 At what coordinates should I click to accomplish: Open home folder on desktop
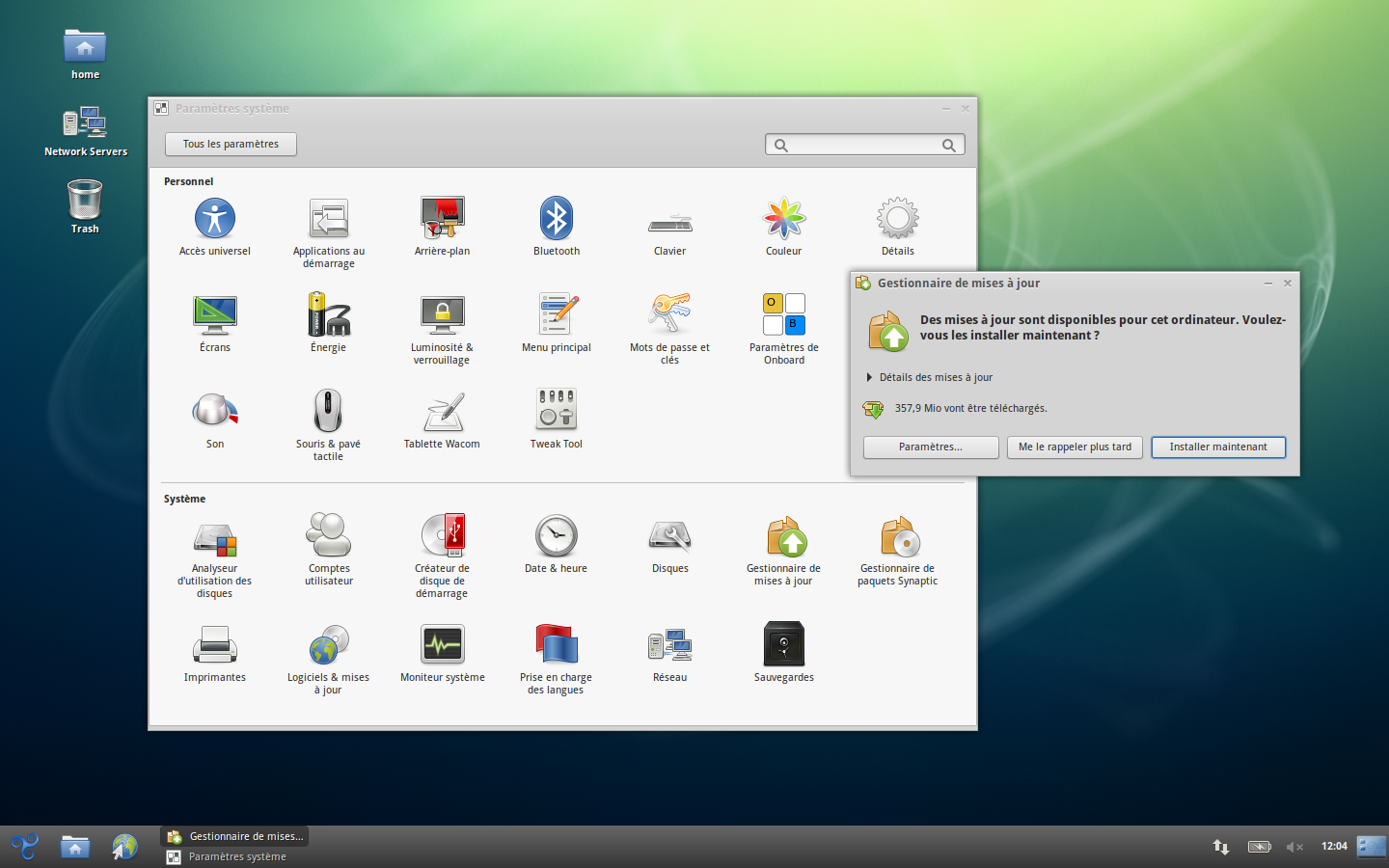tap(85, 54)
